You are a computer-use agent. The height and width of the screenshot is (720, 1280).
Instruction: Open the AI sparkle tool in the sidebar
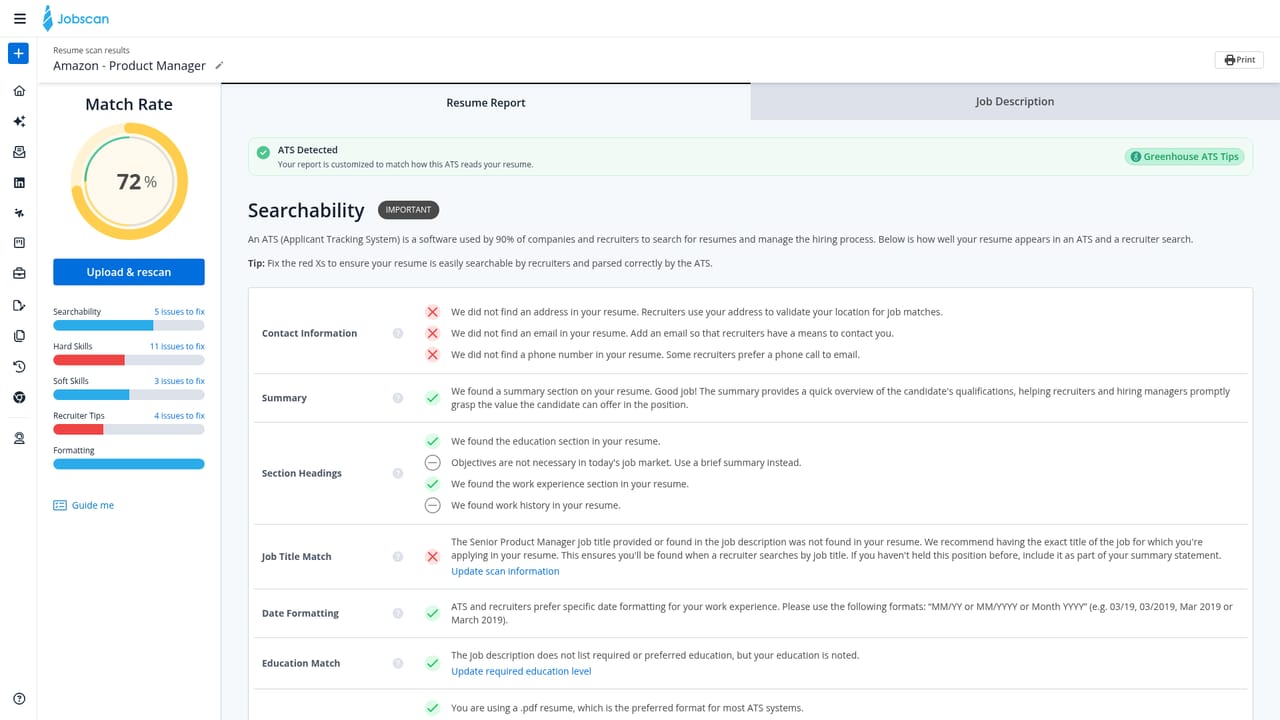click(x=19, y=121)
